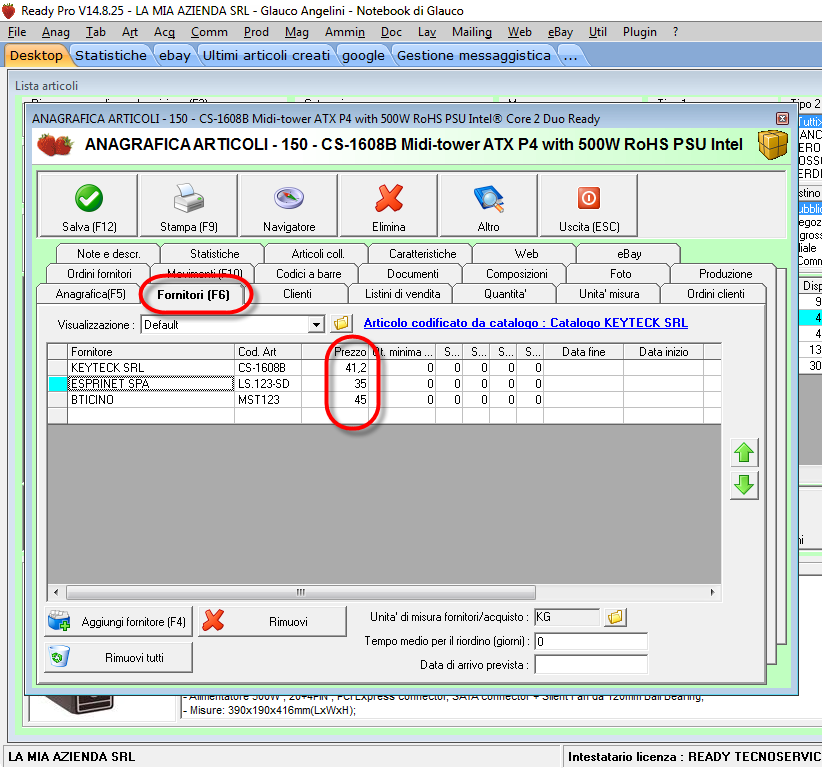This screenshot has height=768, width=822.
Task: Click the Unita' di misura KG field
Action: [x=567, y=617]
